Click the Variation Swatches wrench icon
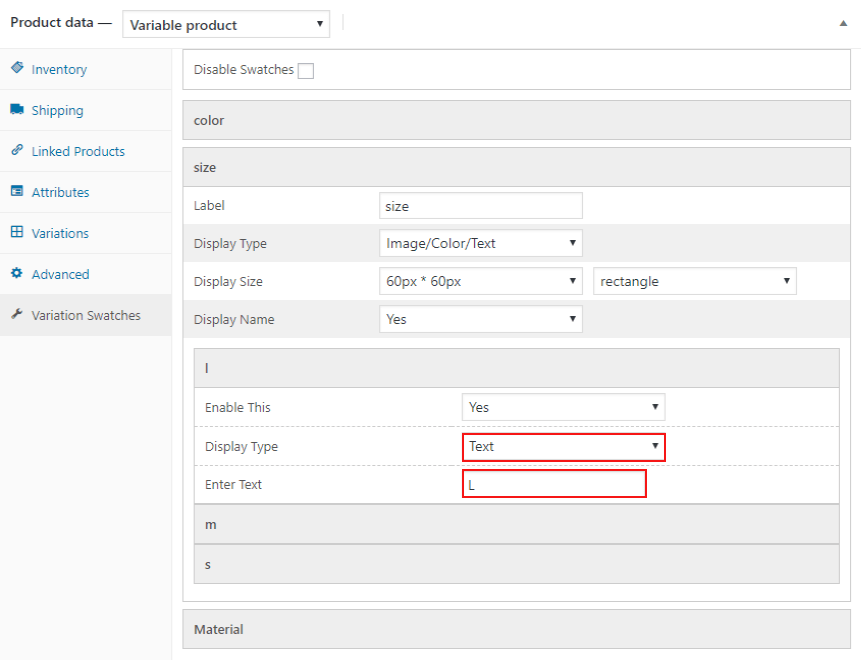Viewport: 861px width, 660px height. click(x=17, y=314)
